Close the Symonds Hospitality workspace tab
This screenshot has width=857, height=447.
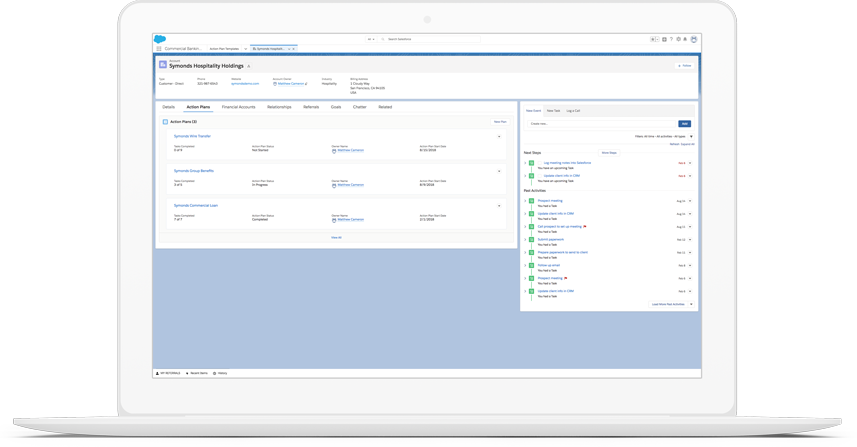pyautogui.click(x=294, y=49)
